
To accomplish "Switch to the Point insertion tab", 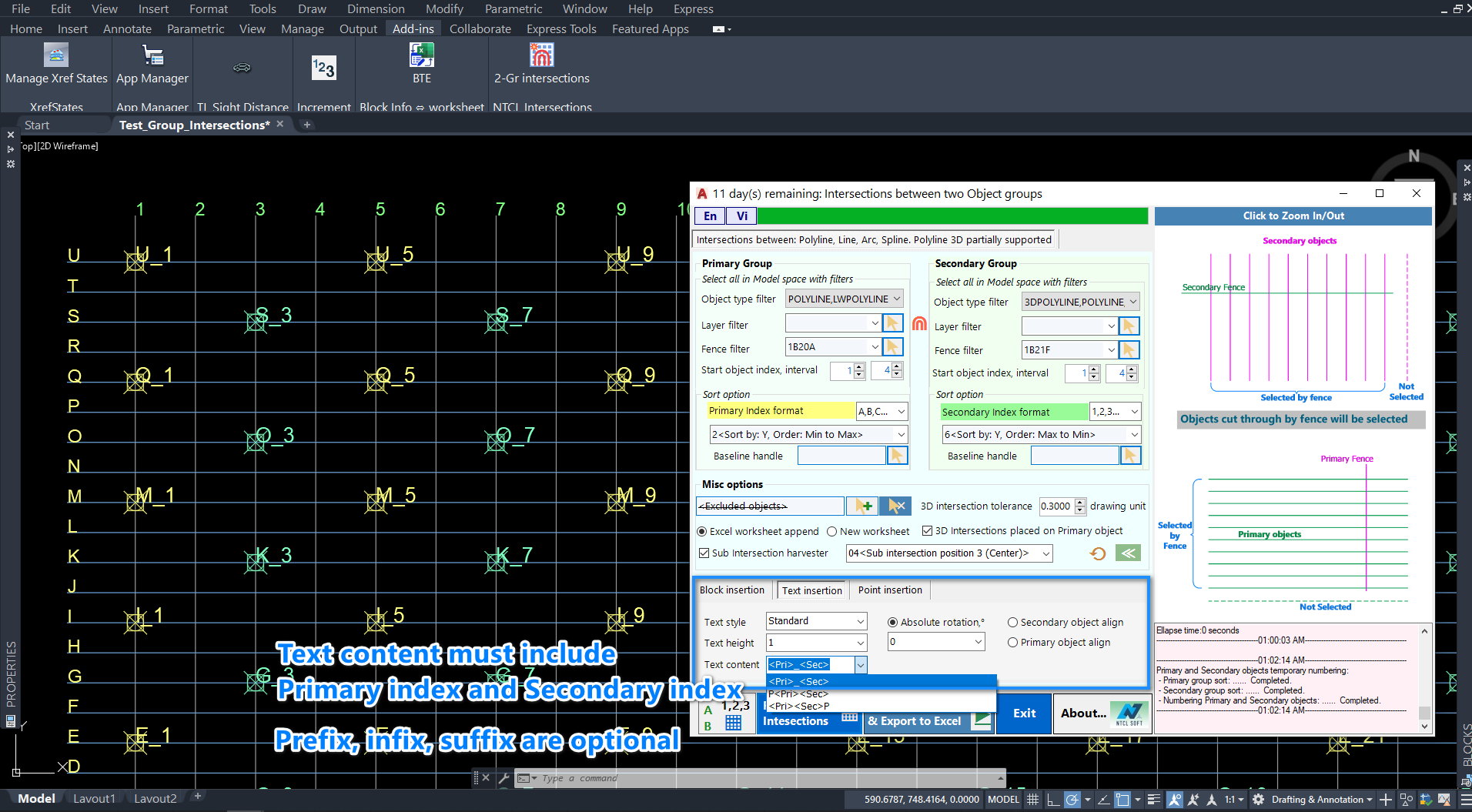I will 889,590.
